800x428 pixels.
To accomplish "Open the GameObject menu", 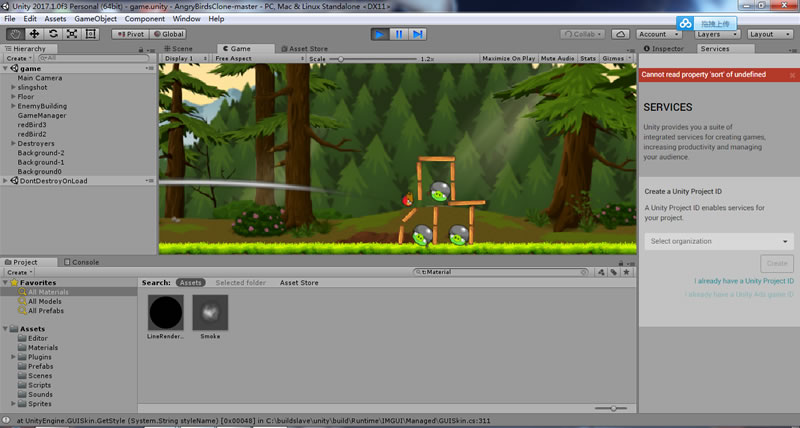I will point(95,19).
